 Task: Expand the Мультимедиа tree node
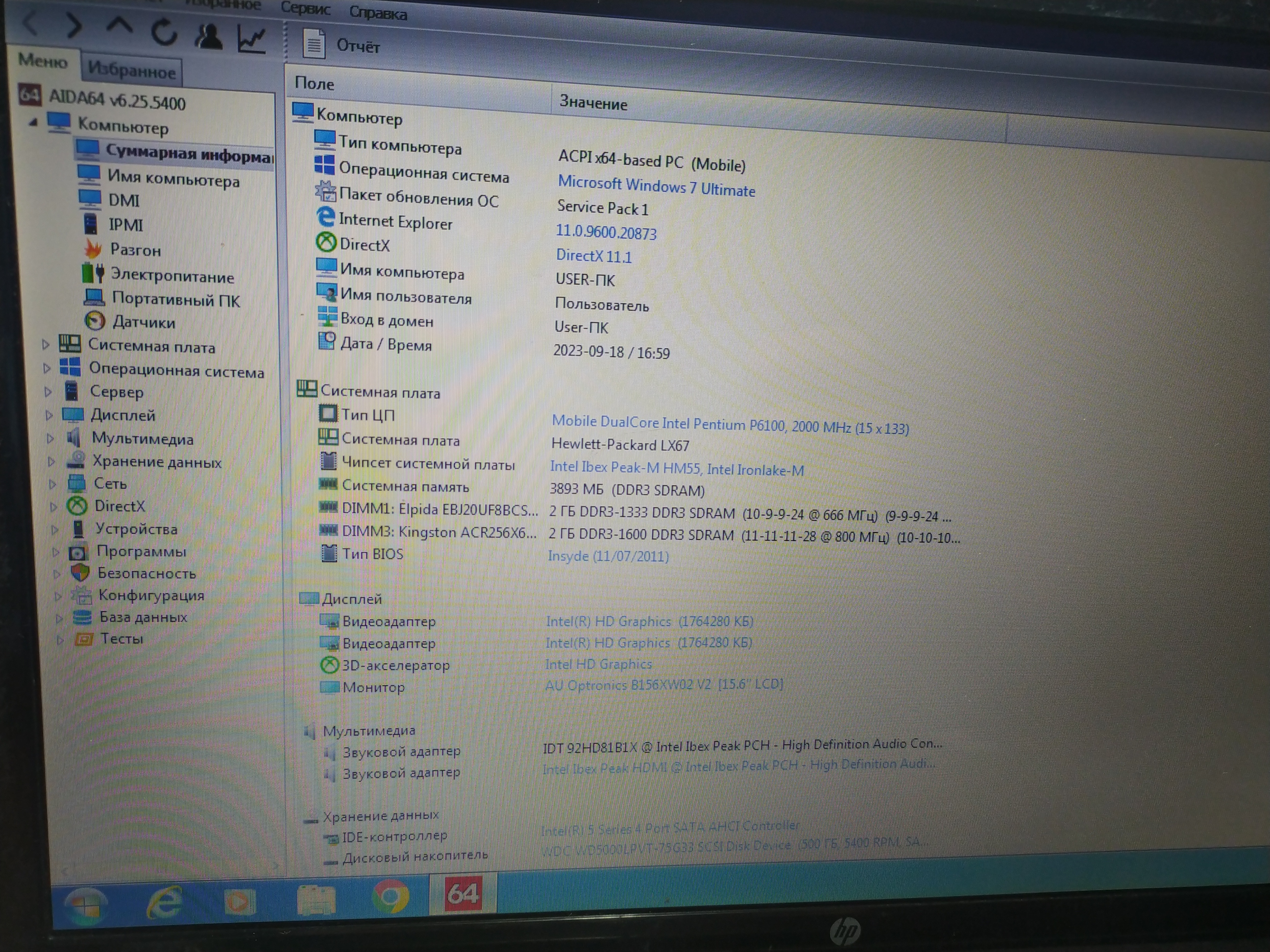tap(50, 438)
